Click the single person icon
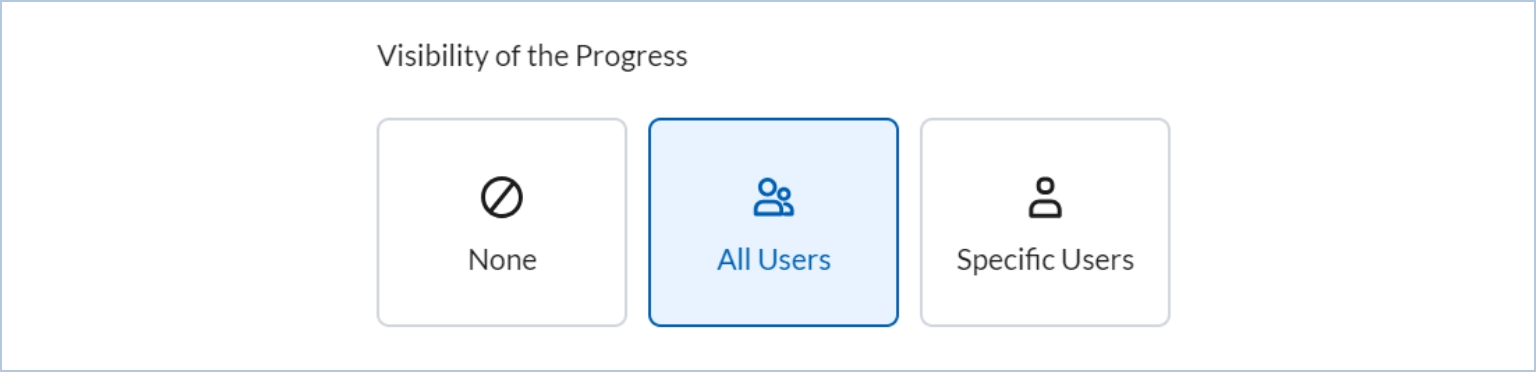 click(1045, 198)
